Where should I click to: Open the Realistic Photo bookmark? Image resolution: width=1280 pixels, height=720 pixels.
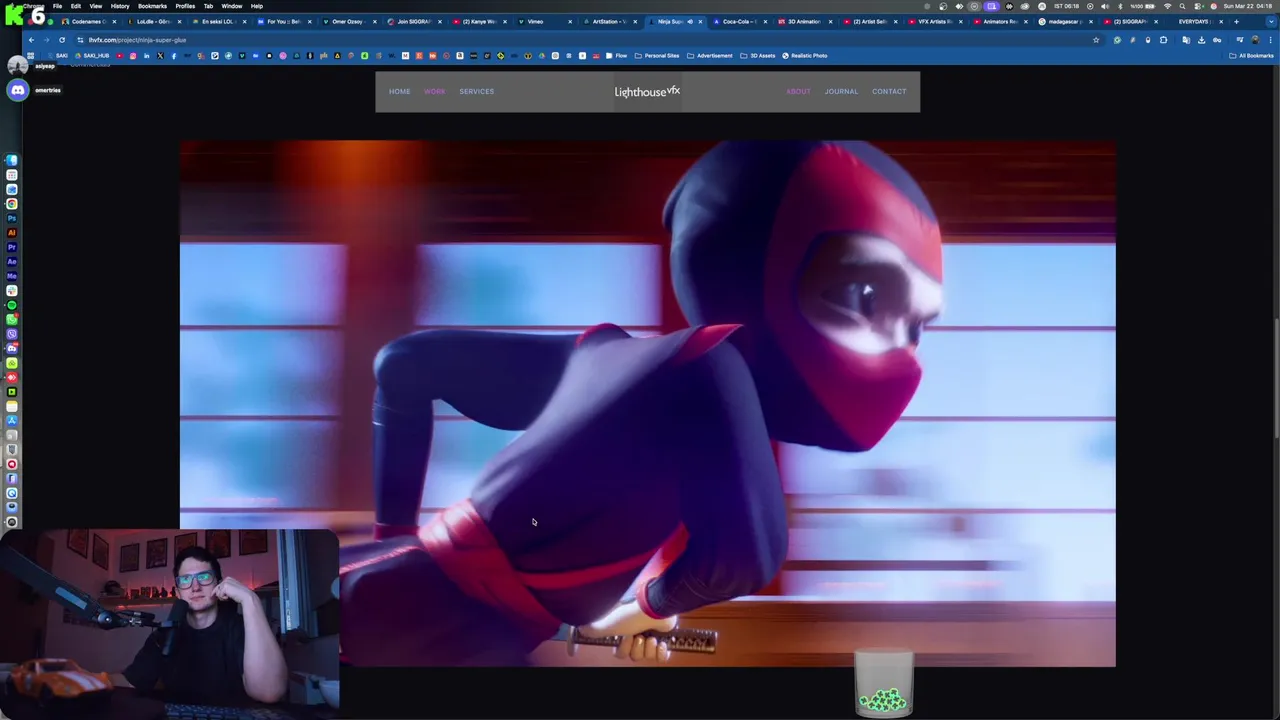tap(804, 56)
